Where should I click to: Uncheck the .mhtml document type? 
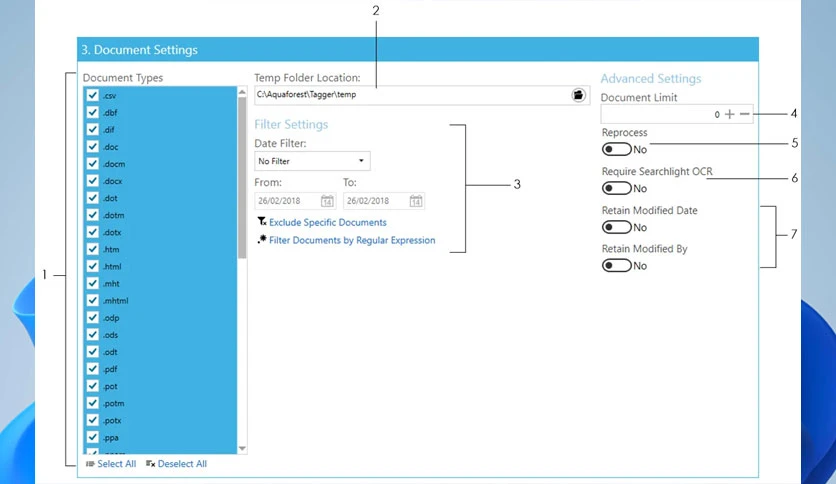point(93,300)
